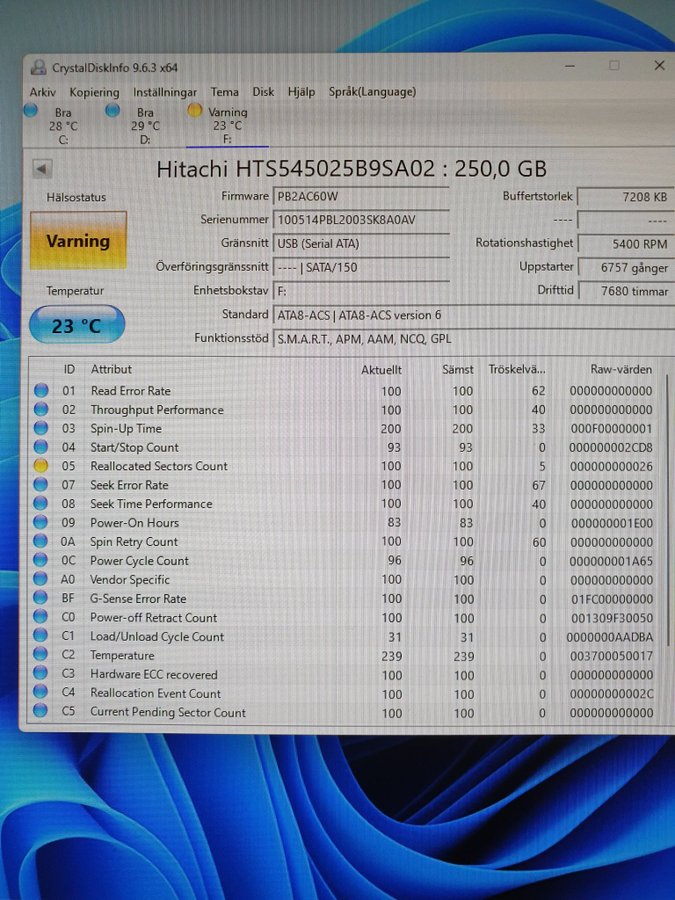Open the Tema menu

coord(224,92)
